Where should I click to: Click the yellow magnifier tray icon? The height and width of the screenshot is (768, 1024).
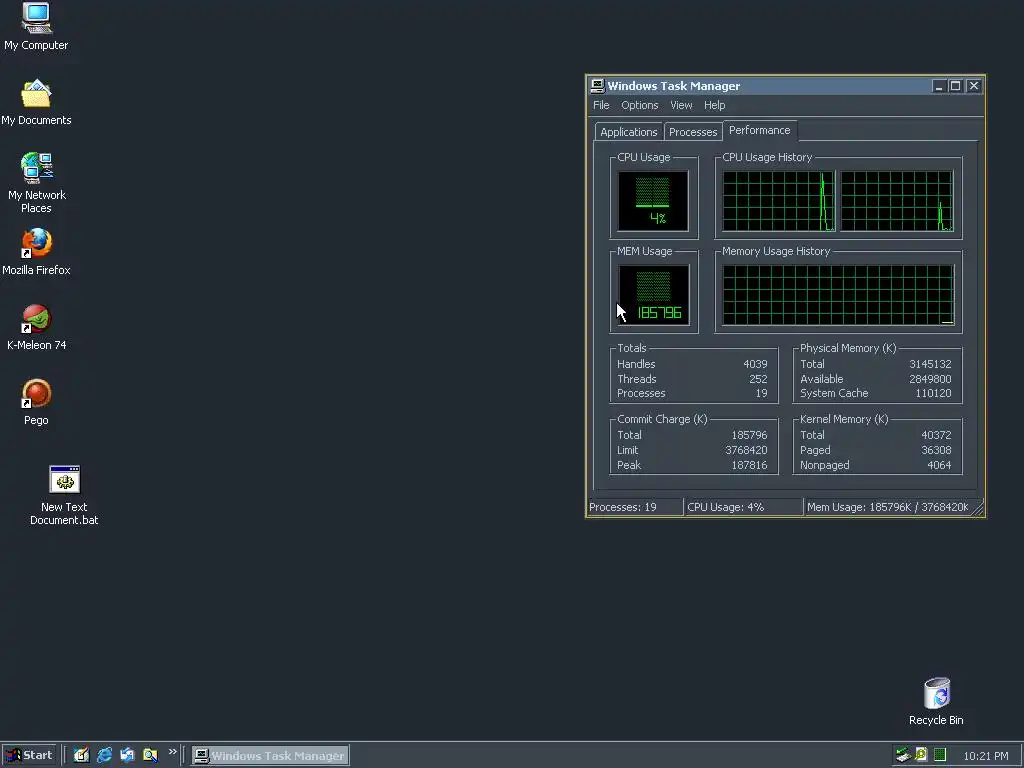click(921, 754)
